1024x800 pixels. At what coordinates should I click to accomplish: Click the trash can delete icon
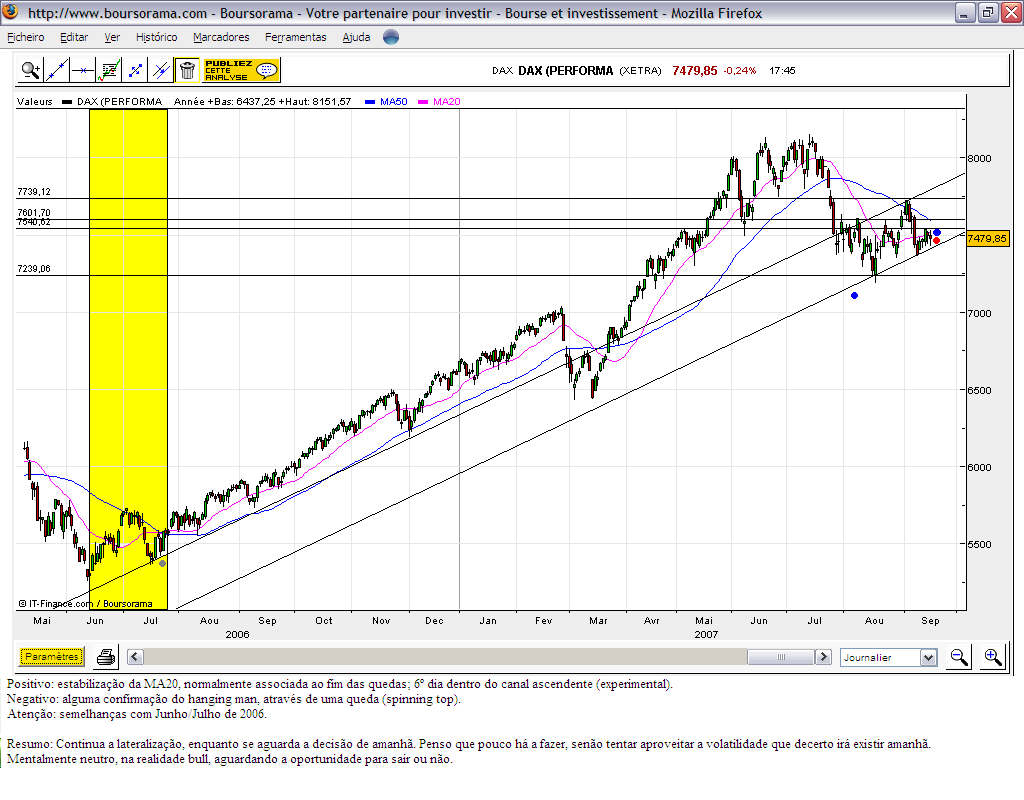point(187,70)
